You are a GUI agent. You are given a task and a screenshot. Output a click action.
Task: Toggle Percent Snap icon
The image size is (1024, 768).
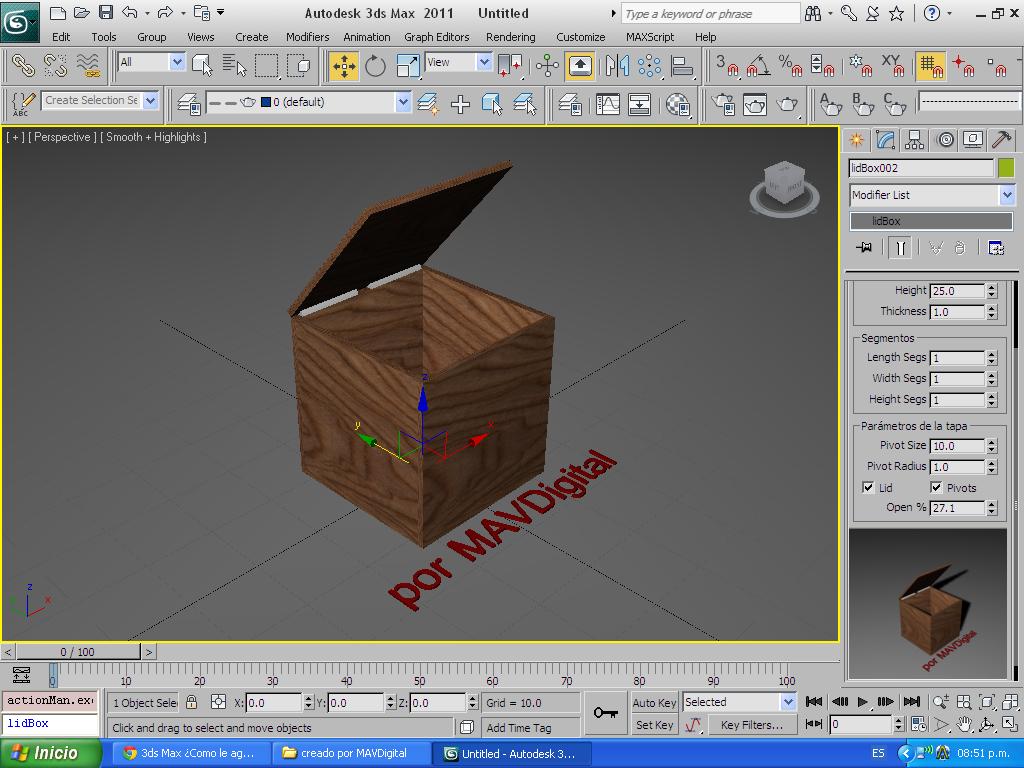(790, 66)
